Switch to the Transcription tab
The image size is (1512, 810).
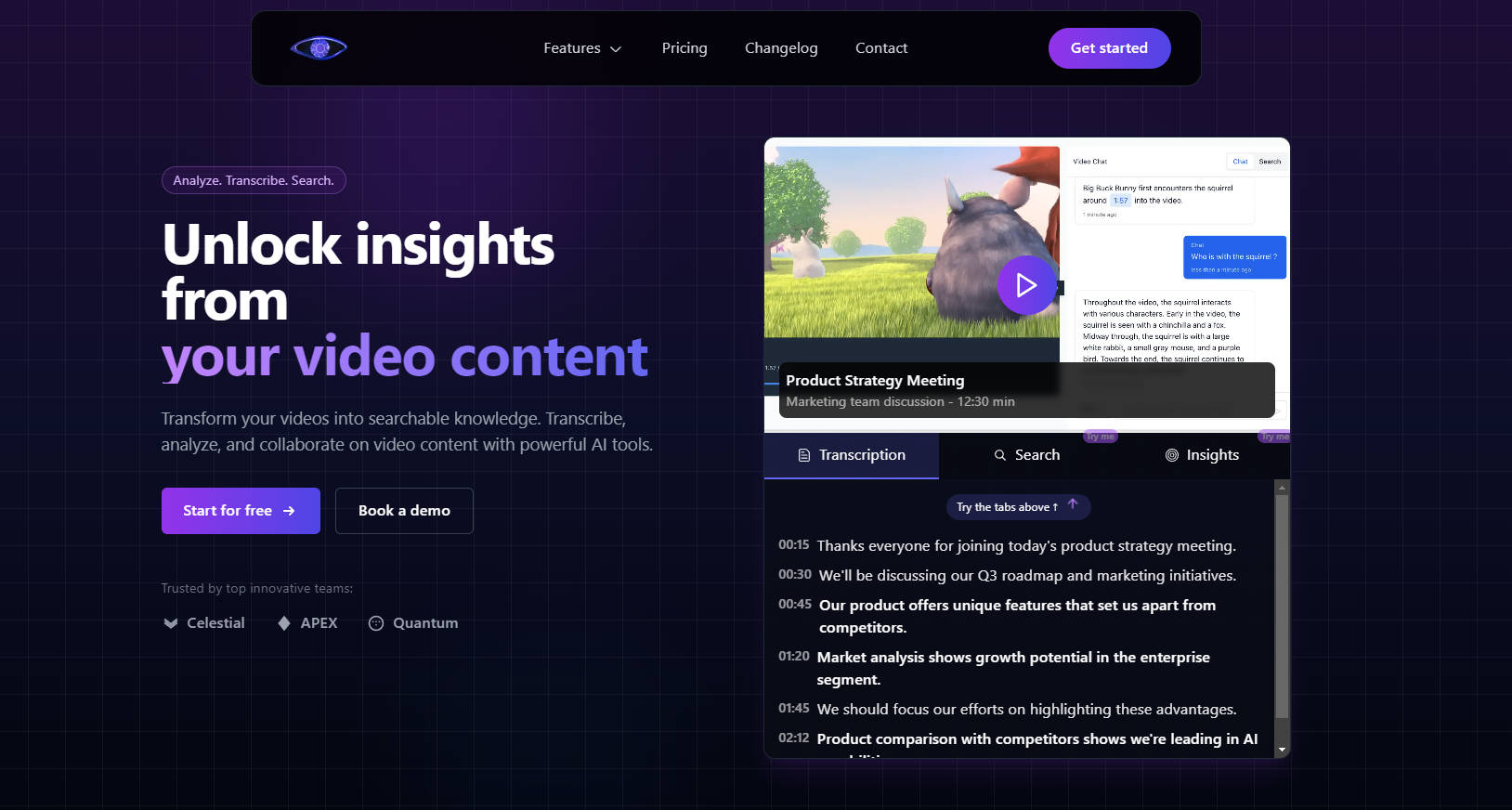[851, 455]
